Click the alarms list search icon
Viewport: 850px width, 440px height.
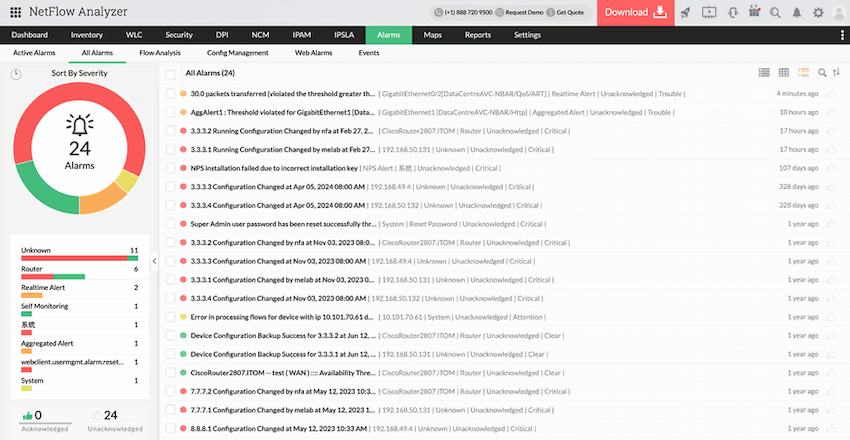[822, 73]
